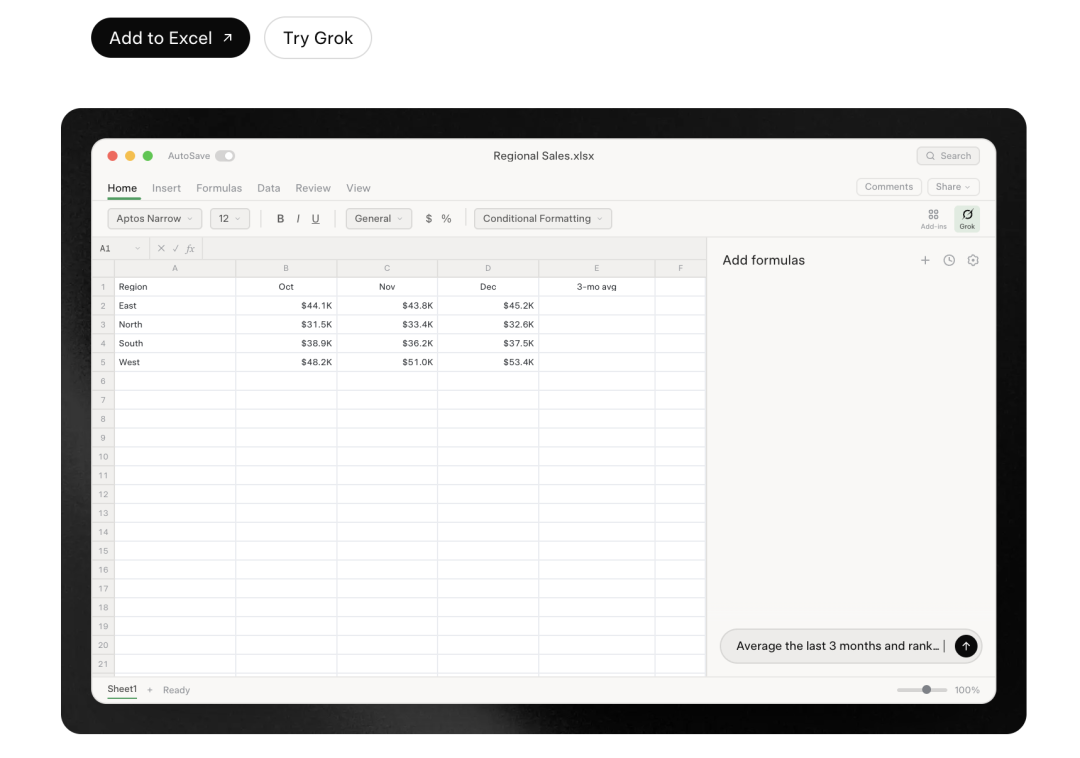Expand the A1 name box dropdown
The image size is (1080, 758).
137,249
